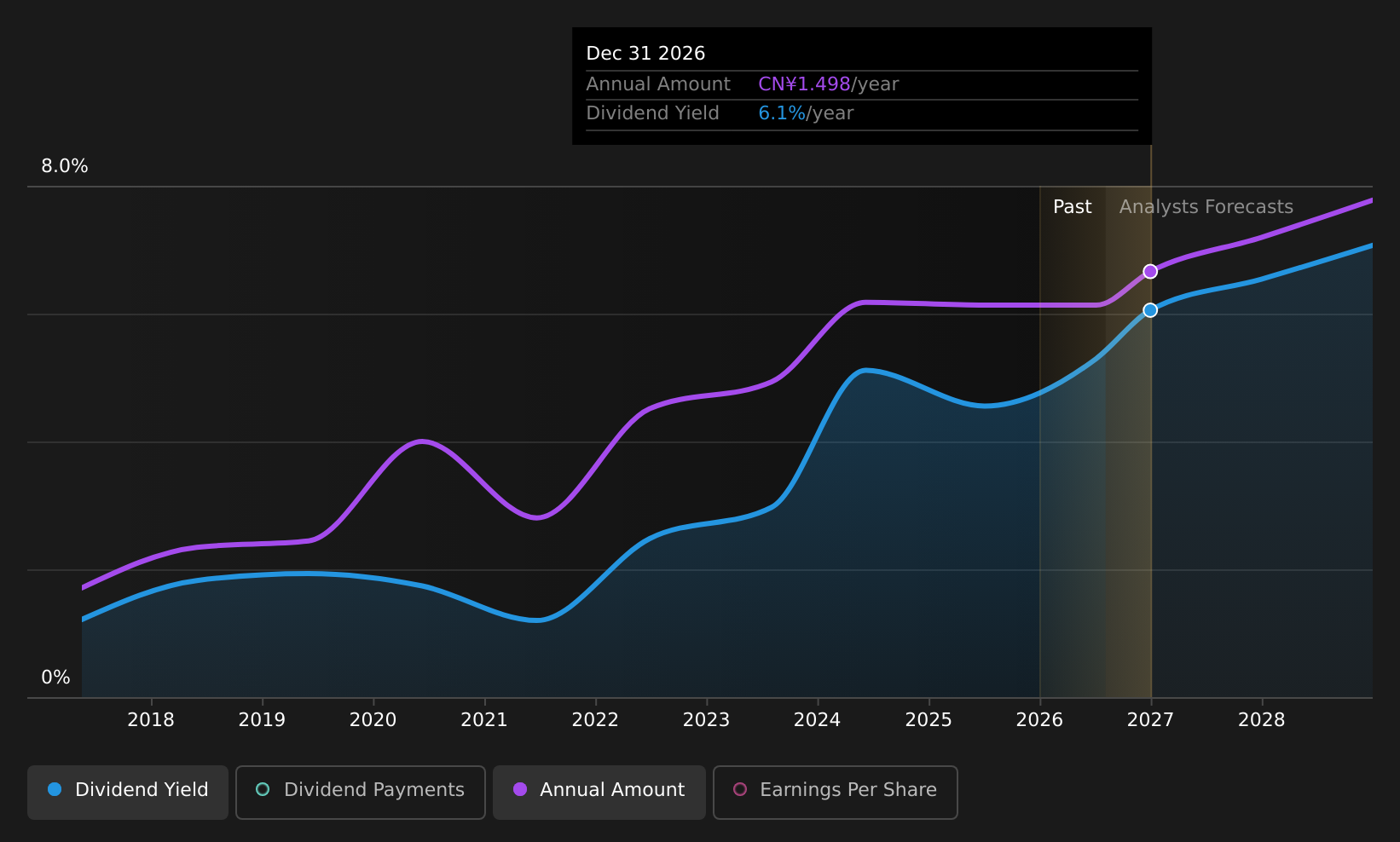1400x842 pixels.
Task: Click the Past region label
Action: [x=1073, y=207]
